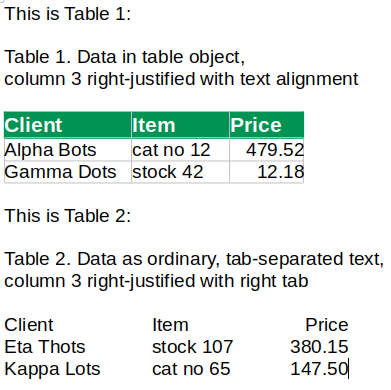
Task: Select the Alpha Bots table cell
Action: pyautogui.click(x=68, y=150)
